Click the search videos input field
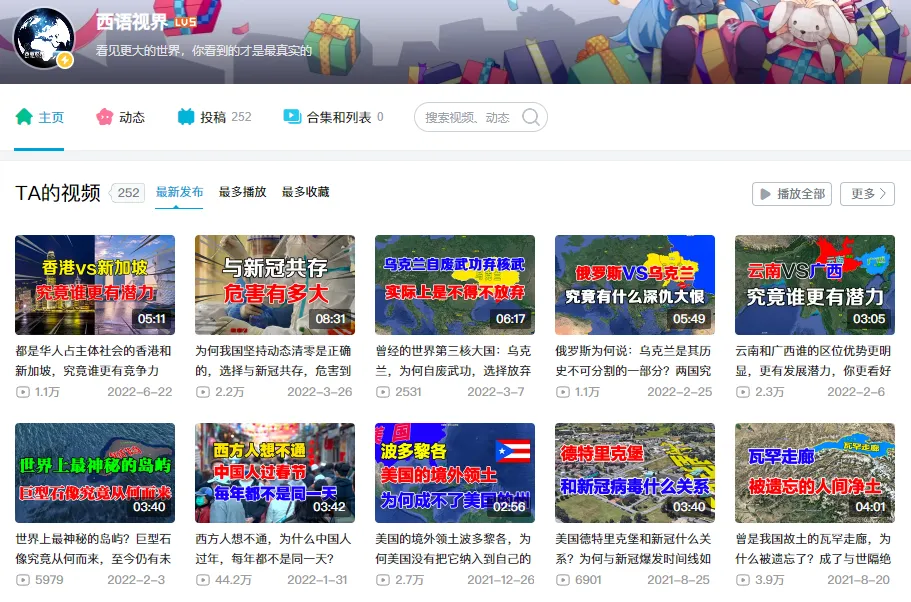911x602 pixels. (468, 117)
